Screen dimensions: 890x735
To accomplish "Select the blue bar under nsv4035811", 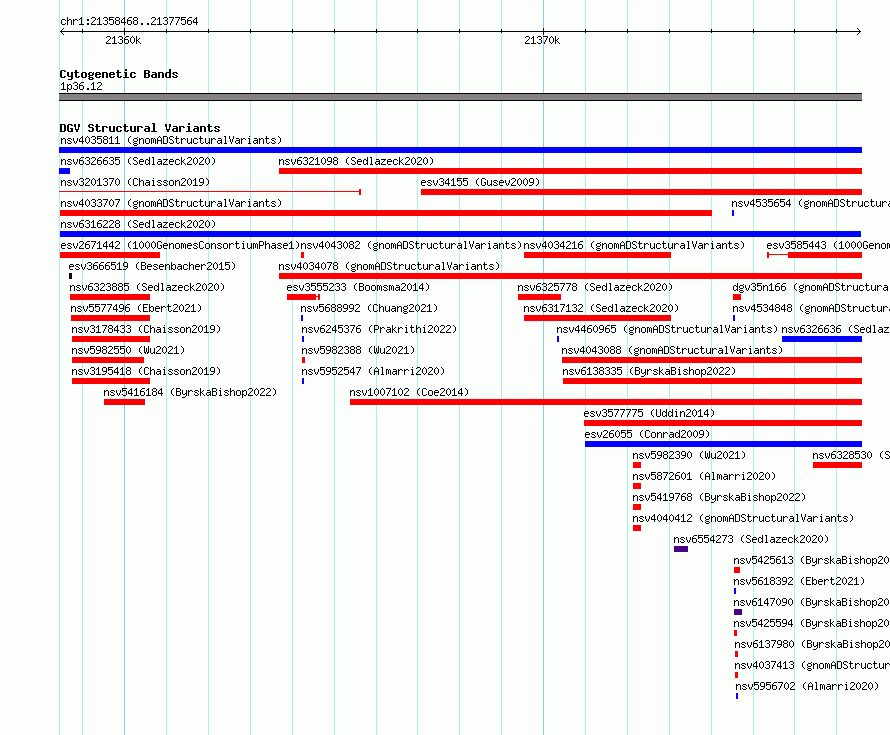I will point(460,150).
